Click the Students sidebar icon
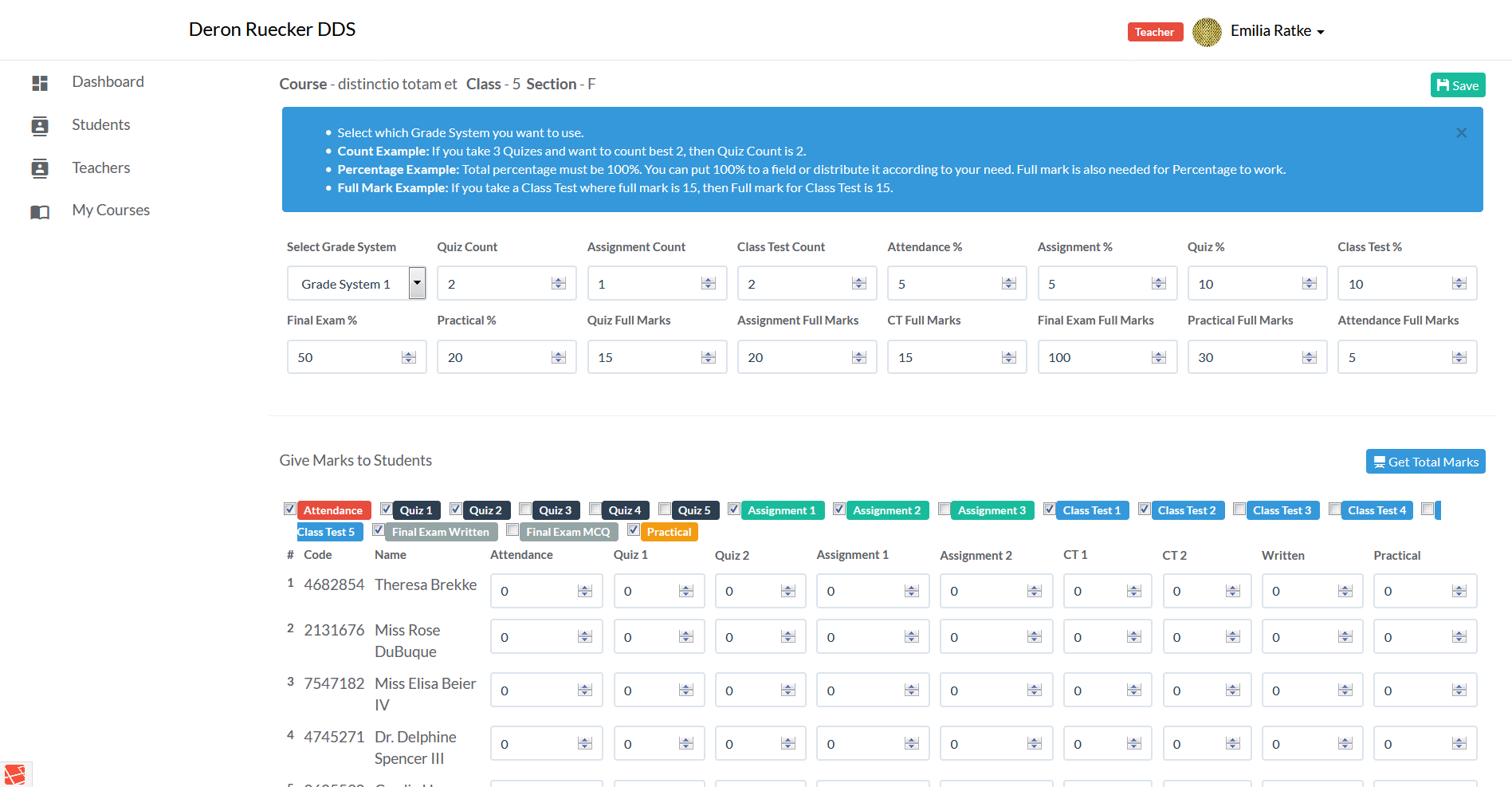The image size is (1512, 787). point(40,126)
